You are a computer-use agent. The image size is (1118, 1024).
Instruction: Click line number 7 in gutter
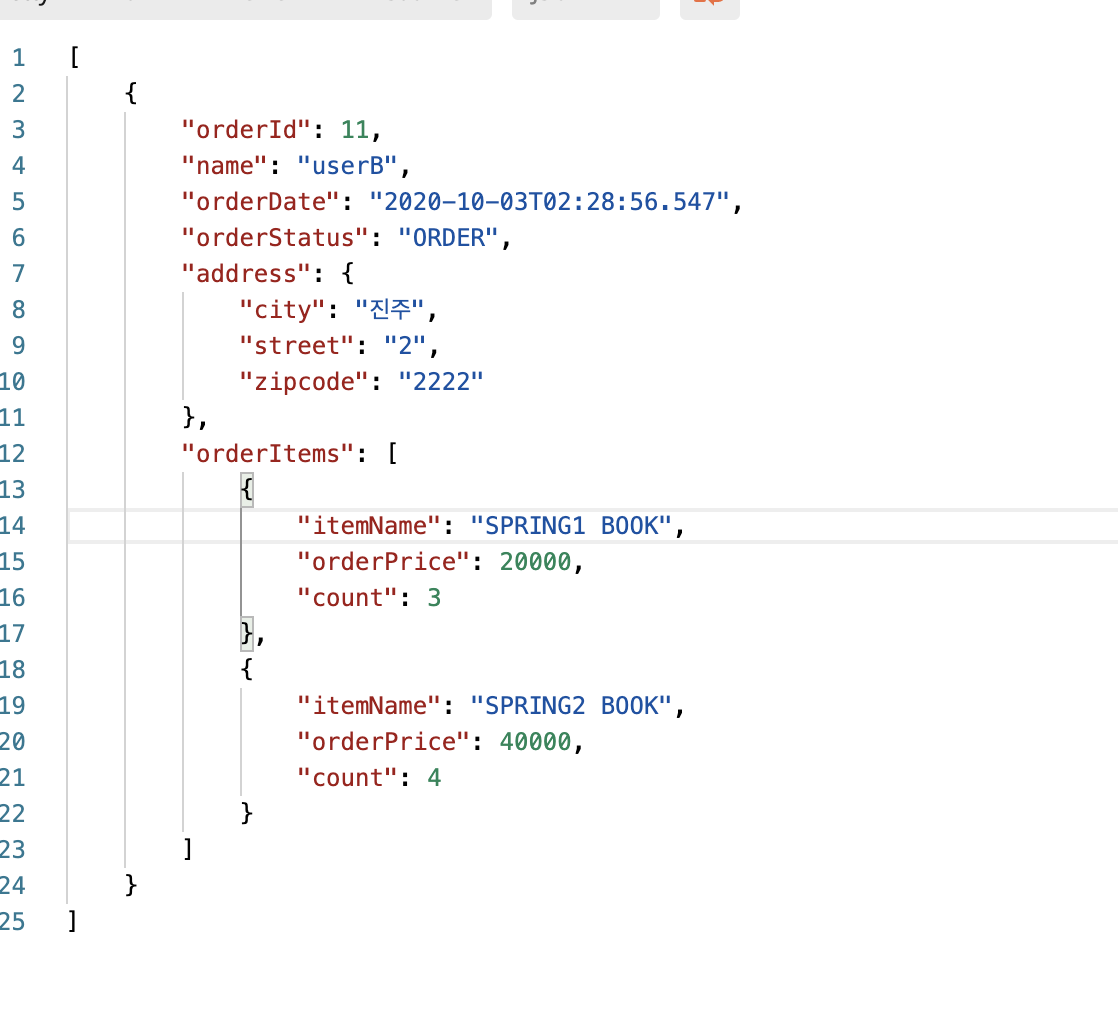pyautogui.click(x=19, y=274)
